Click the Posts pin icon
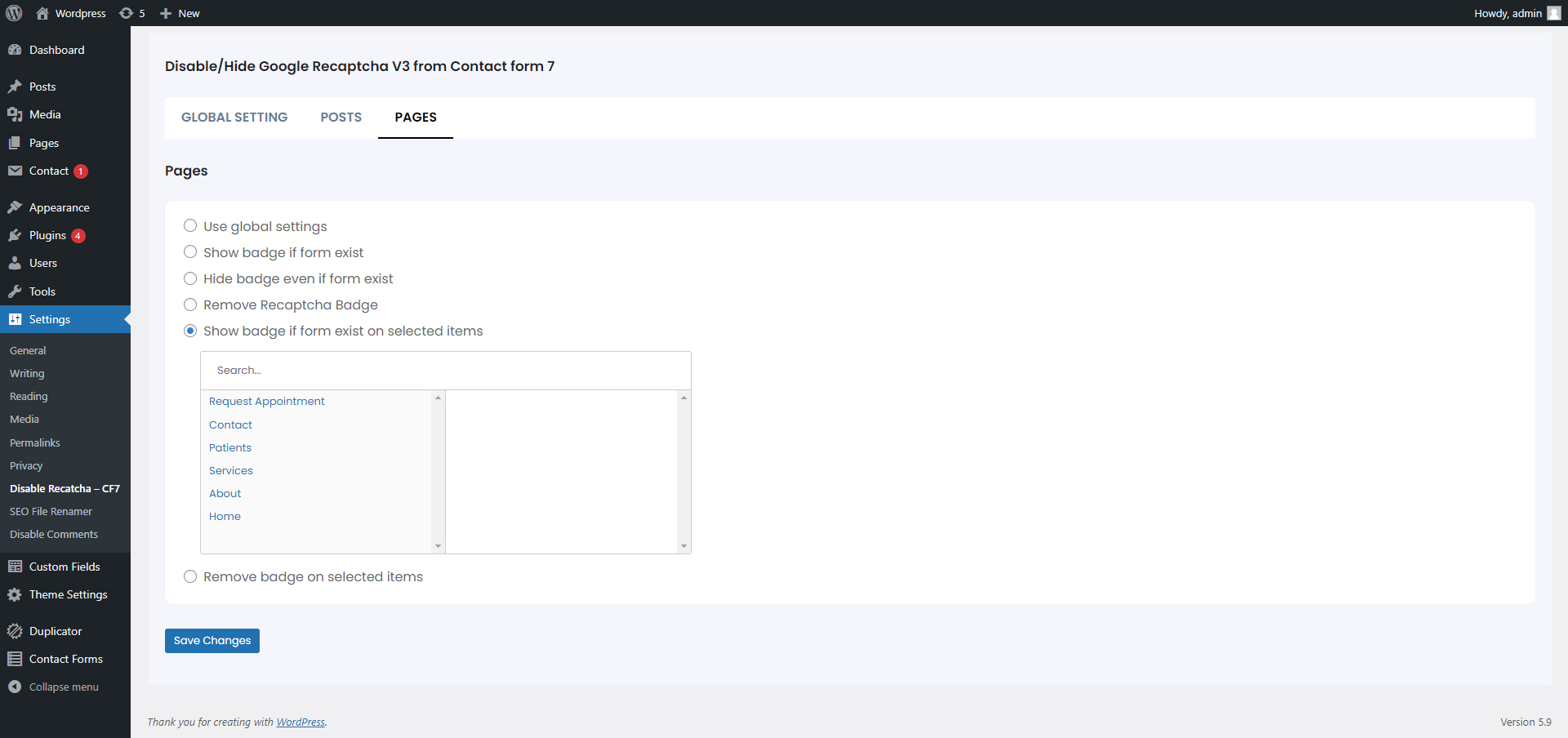 (x=15, y=87)
